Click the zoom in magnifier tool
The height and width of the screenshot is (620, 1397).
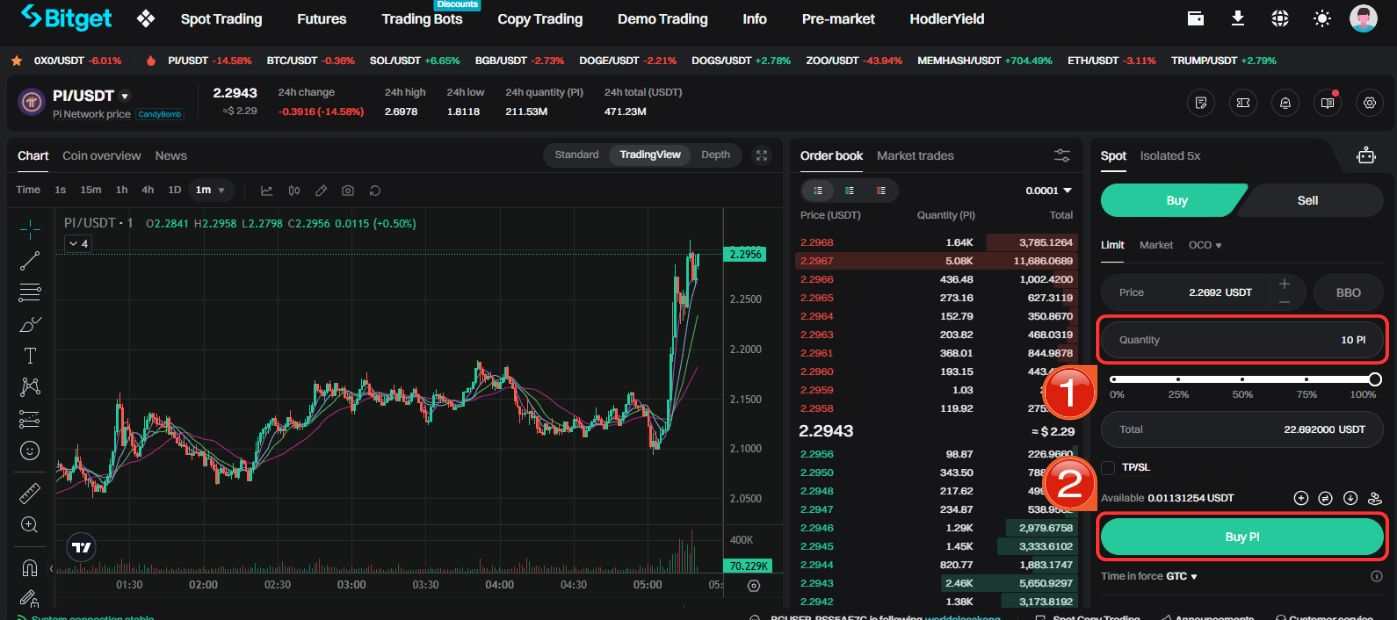coord(30,525)
